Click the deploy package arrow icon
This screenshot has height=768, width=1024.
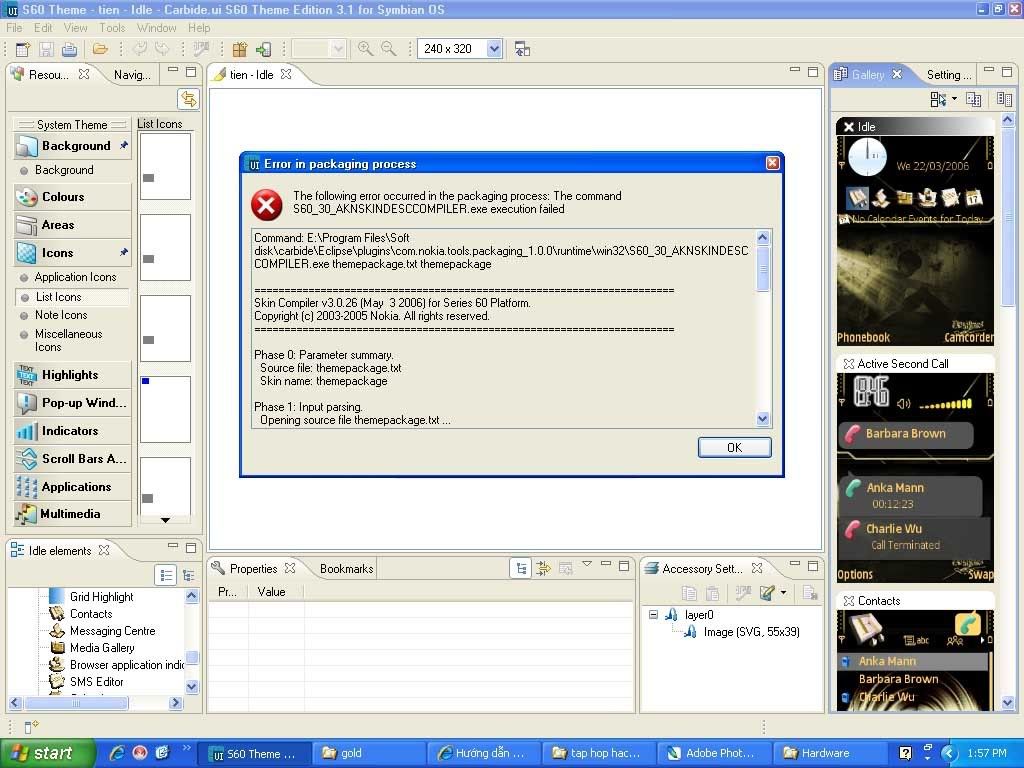coord(264,49)
